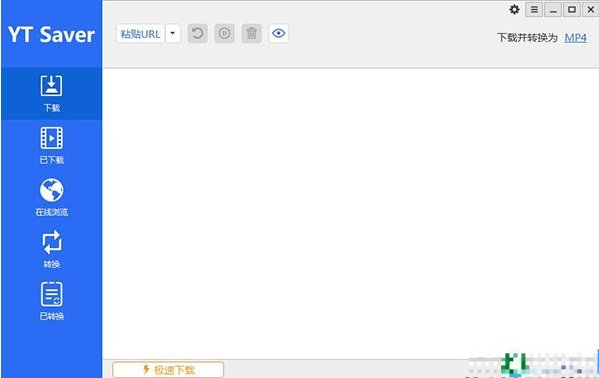This screenshot has width=599, height=378.
Task: Click the trash delete icon
Action: click(252, 34)
